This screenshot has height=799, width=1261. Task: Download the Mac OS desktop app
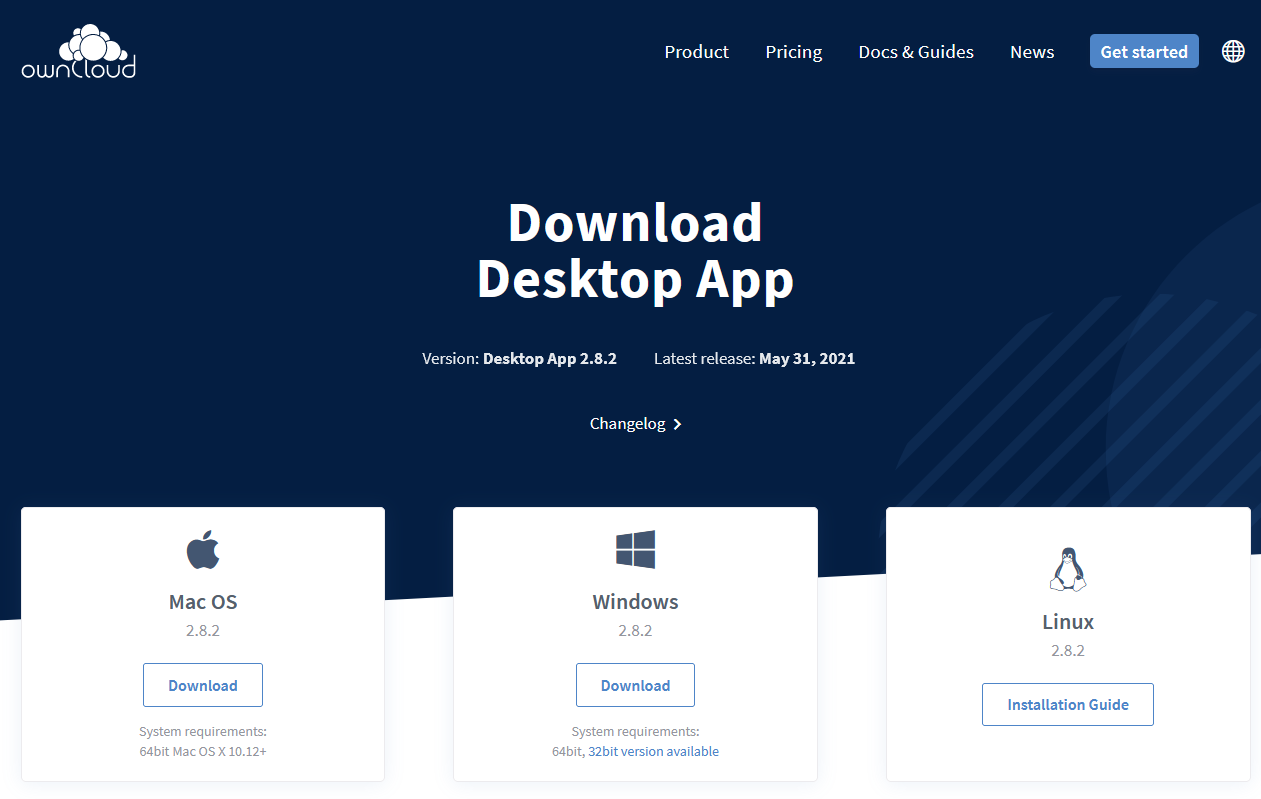203,685
